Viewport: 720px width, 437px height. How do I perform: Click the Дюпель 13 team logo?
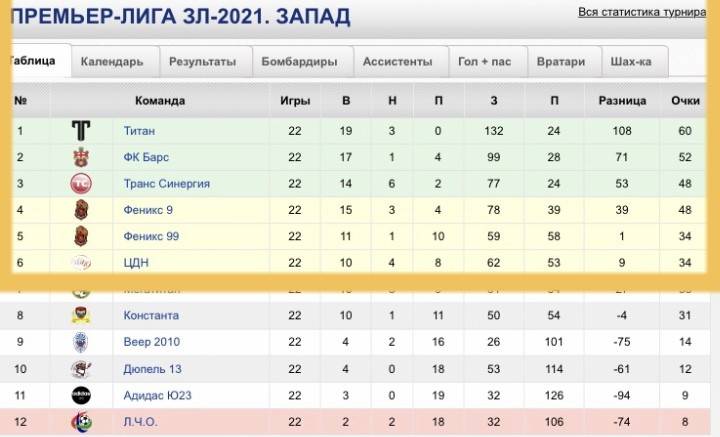point(81,369)
